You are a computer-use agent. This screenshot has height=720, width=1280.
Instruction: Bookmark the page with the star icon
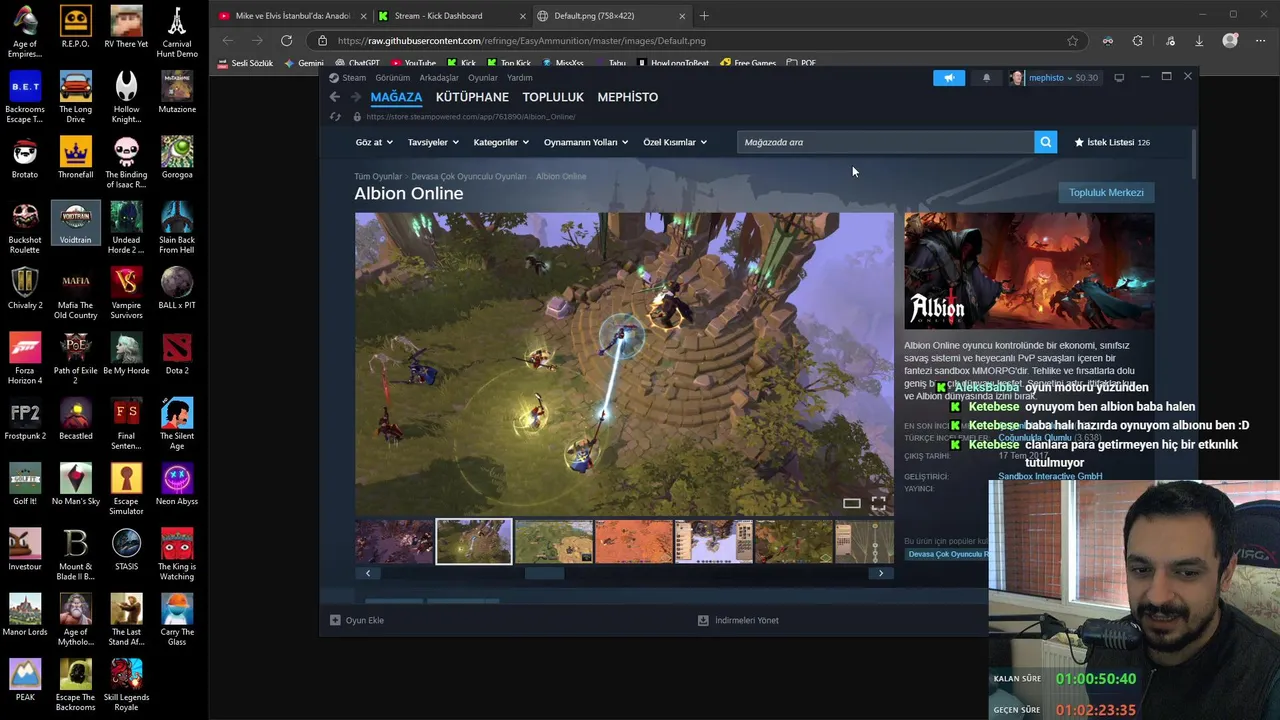1072,41
